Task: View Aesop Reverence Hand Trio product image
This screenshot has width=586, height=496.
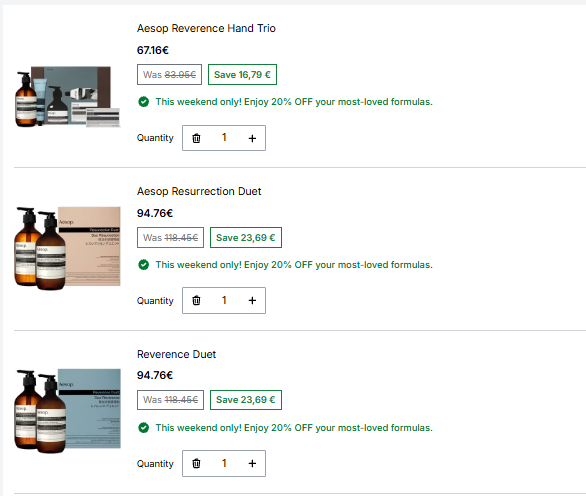Action: [67, 97]
